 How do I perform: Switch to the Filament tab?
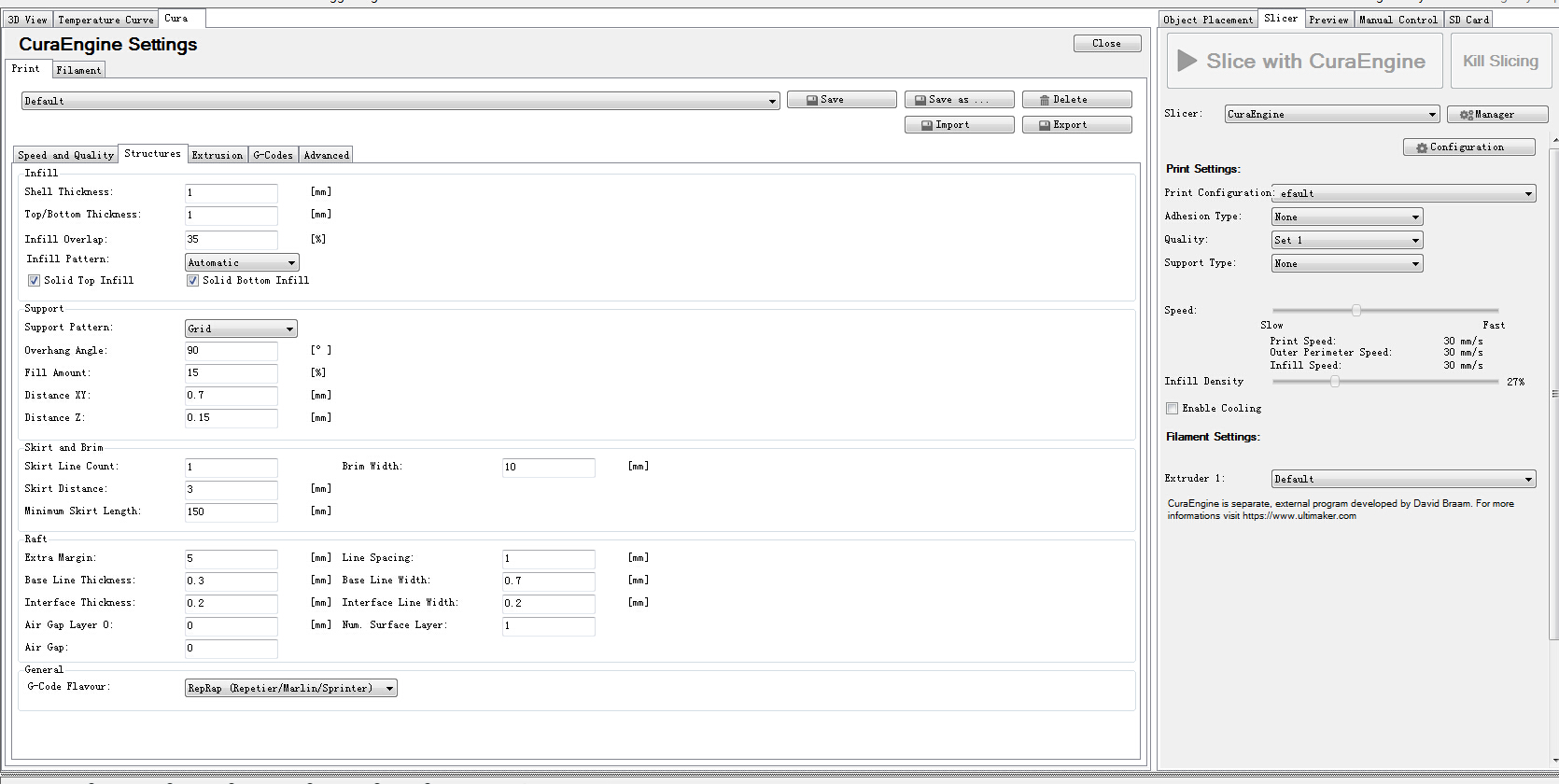pyautogui.click(x=78, y=70)
